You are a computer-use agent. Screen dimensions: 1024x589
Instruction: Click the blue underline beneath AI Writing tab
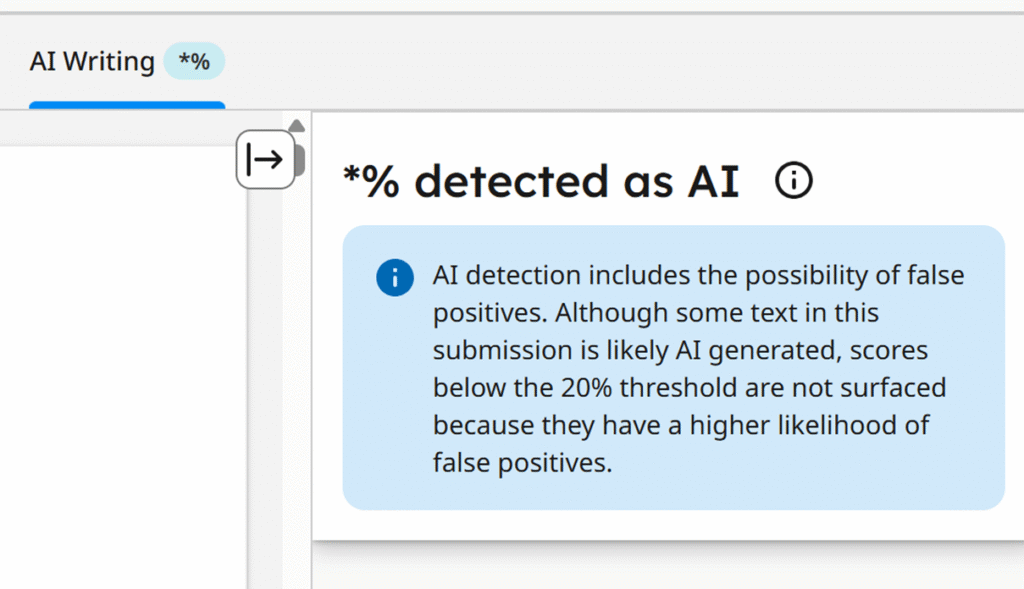coord(127,104)
